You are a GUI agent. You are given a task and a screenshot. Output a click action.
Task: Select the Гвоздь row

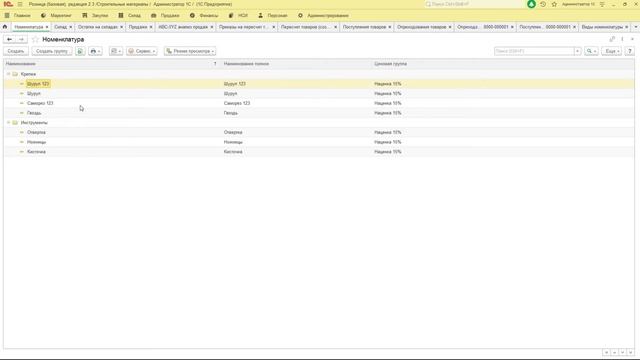click(x=319, y=113)
